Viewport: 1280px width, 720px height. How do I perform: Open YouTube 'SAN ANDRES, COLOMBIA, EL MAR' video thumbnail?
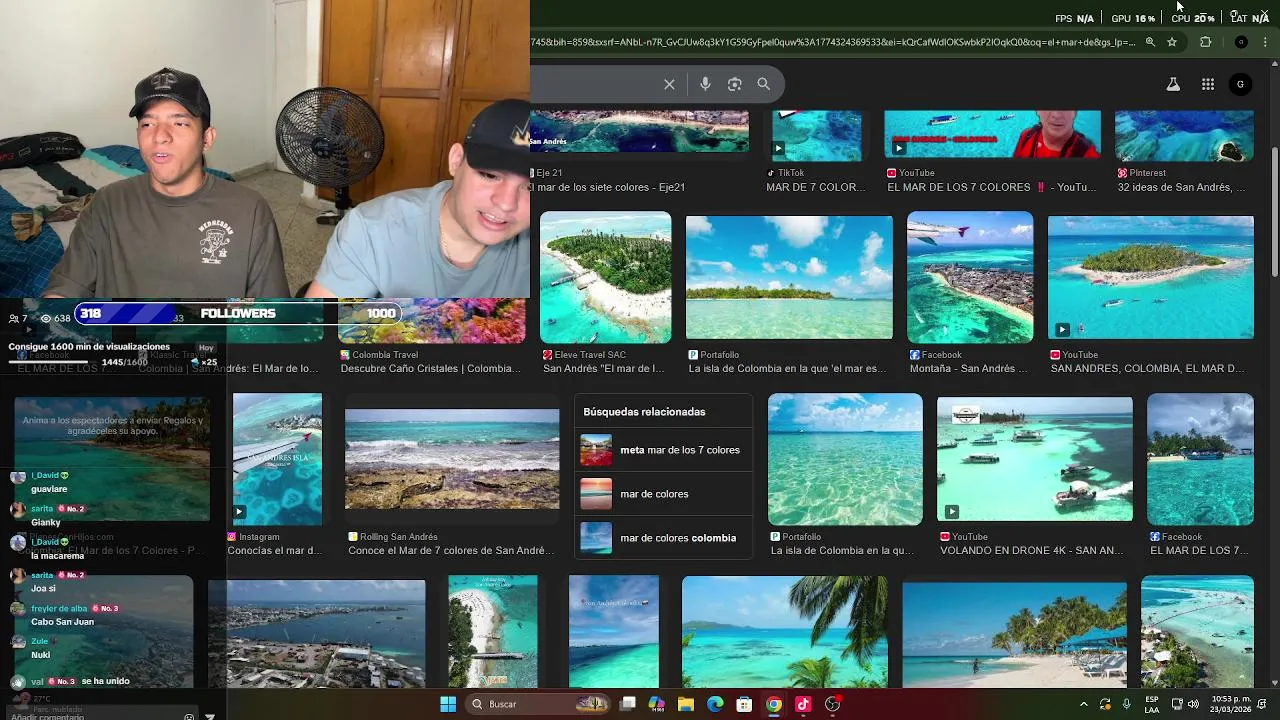(1150, 277)
